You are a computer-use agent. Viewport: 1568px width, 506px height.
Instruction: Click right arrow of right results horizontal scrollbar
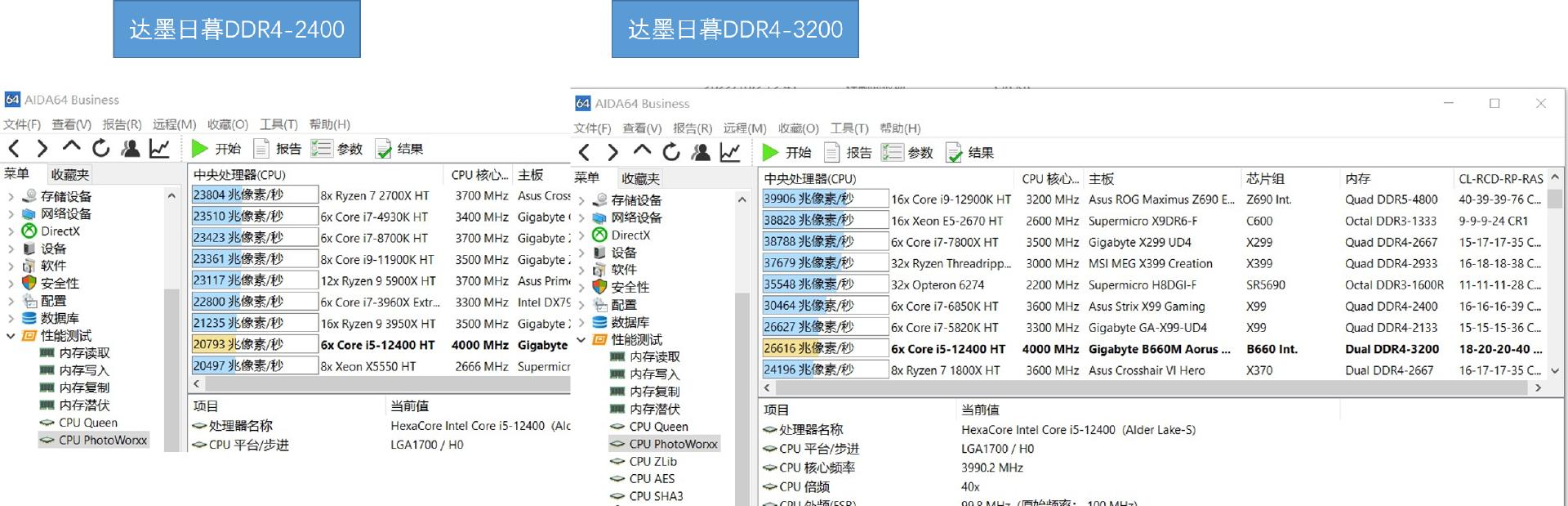pyautogui.click(x=1539, y=387)
